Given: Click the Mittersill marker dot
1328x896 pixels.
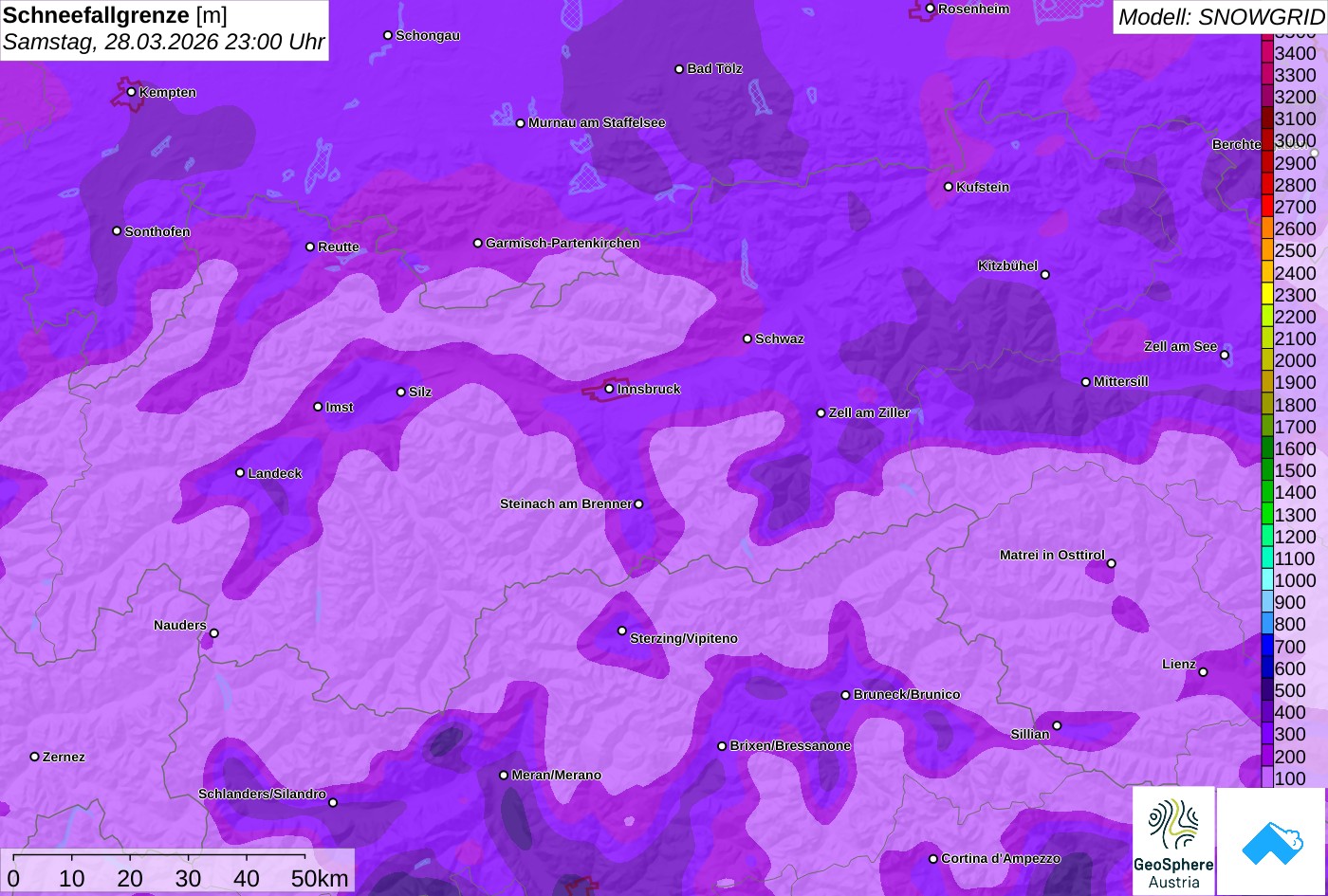Looking at the screenshot, I should click(1086, 382).
